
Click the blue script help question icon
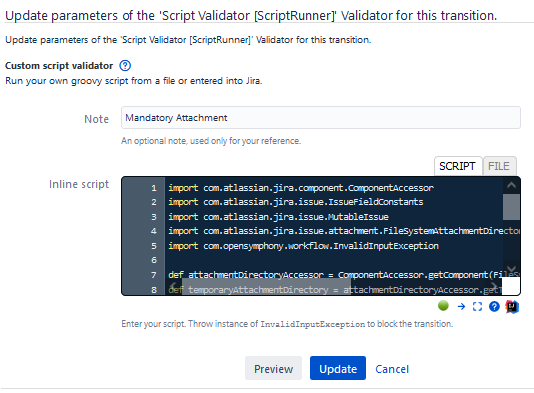494,306
